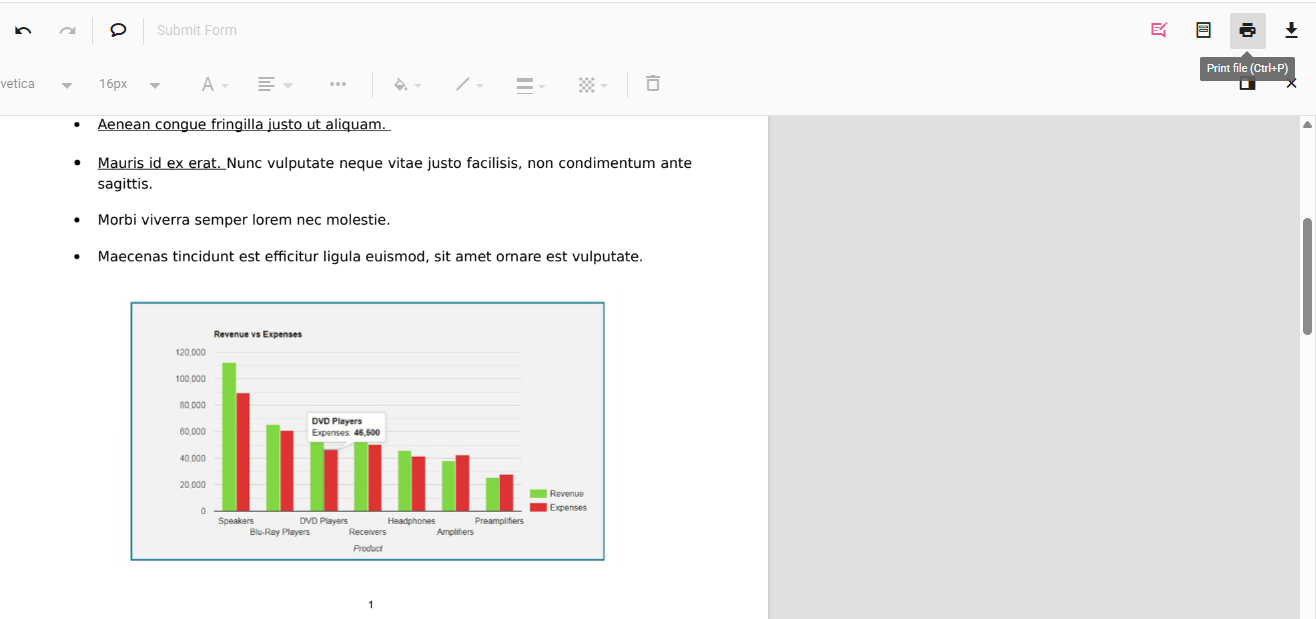Click the redo arrow icon
This screenshot has height=619, width=1316.
[67, 30]
